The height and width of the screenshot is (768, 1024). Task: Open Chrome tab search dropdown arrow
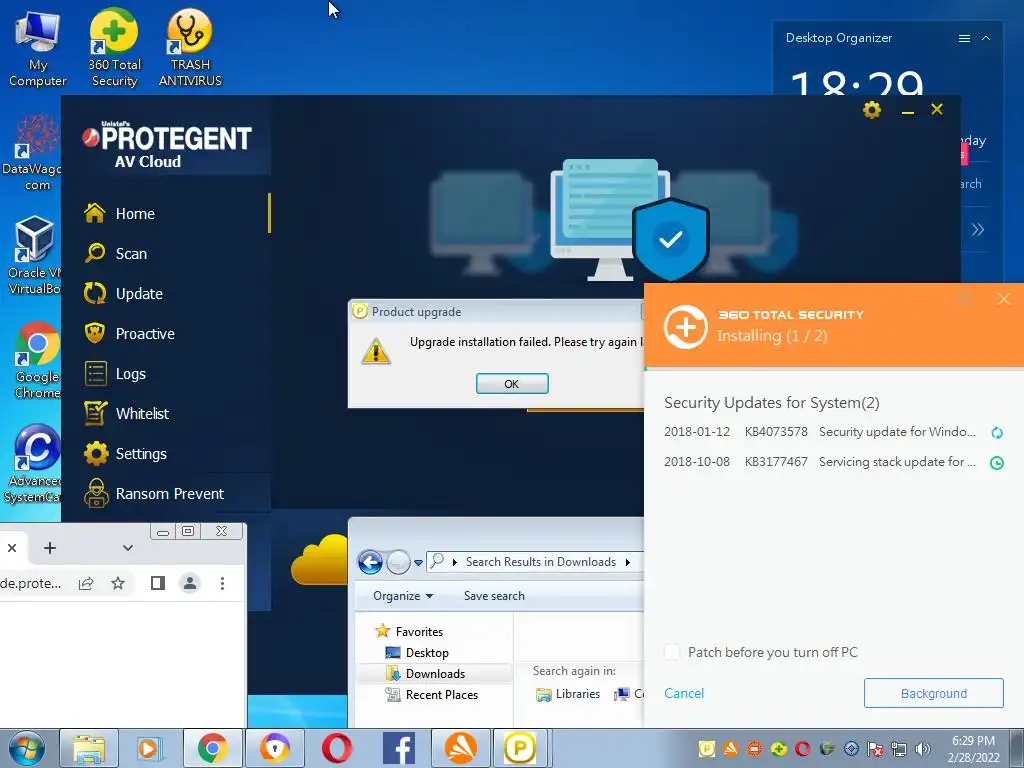pyautogui.click(x=128, y=548)
